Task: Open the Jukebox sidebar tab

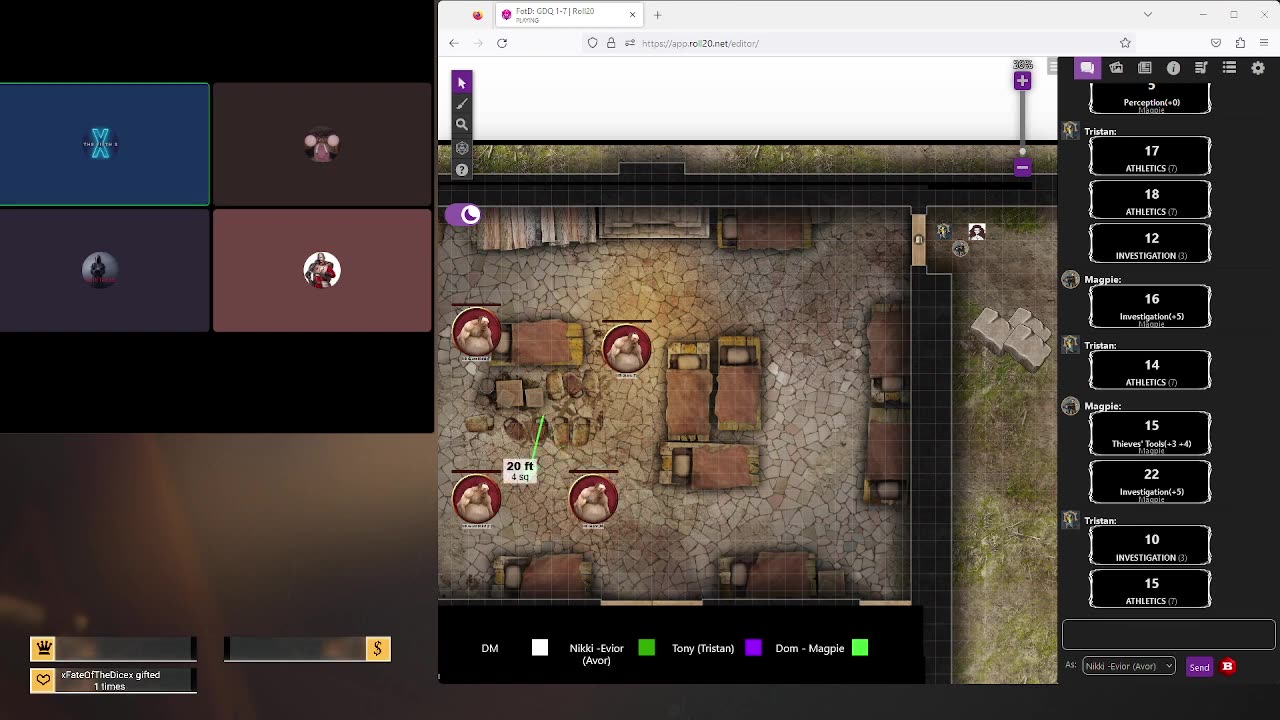Action: pos(1201,68)
